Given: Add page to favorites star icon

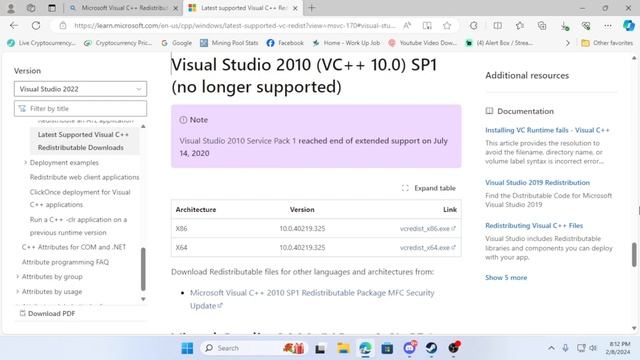Looking at the screenshot, I should [447, 26].
